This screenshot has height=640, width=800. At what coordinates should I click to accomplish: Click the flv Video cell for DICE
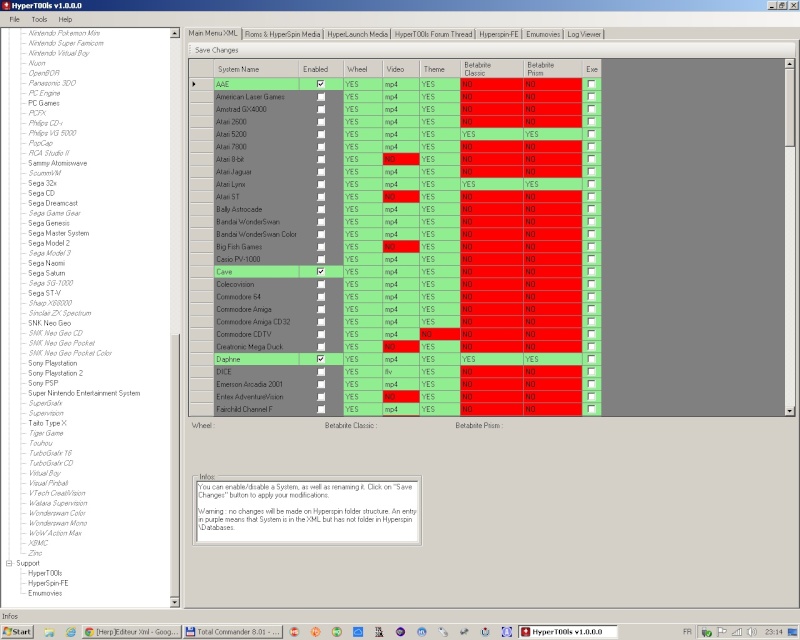click(401, 372)
